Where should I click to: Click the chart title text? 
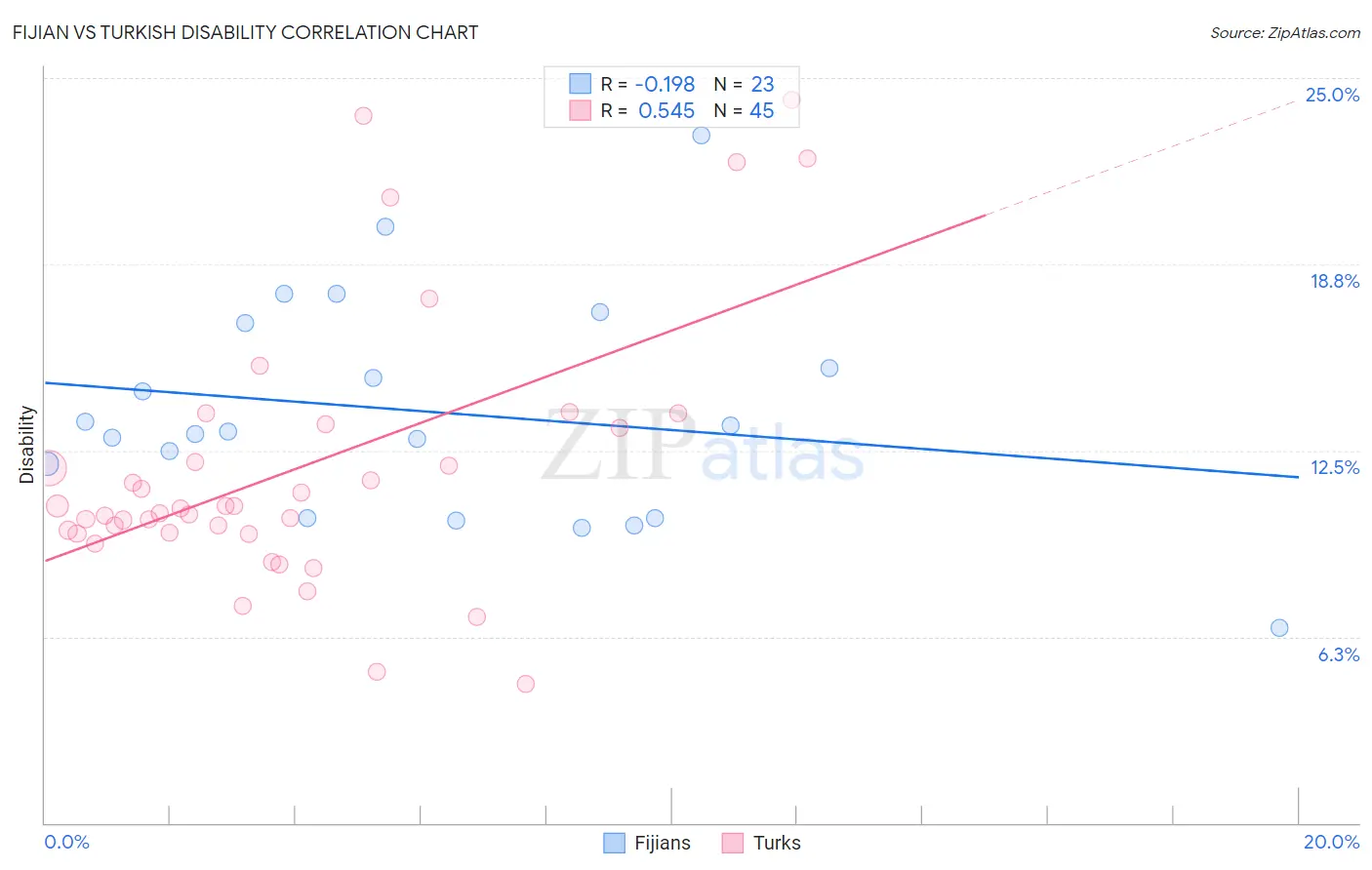245,32
